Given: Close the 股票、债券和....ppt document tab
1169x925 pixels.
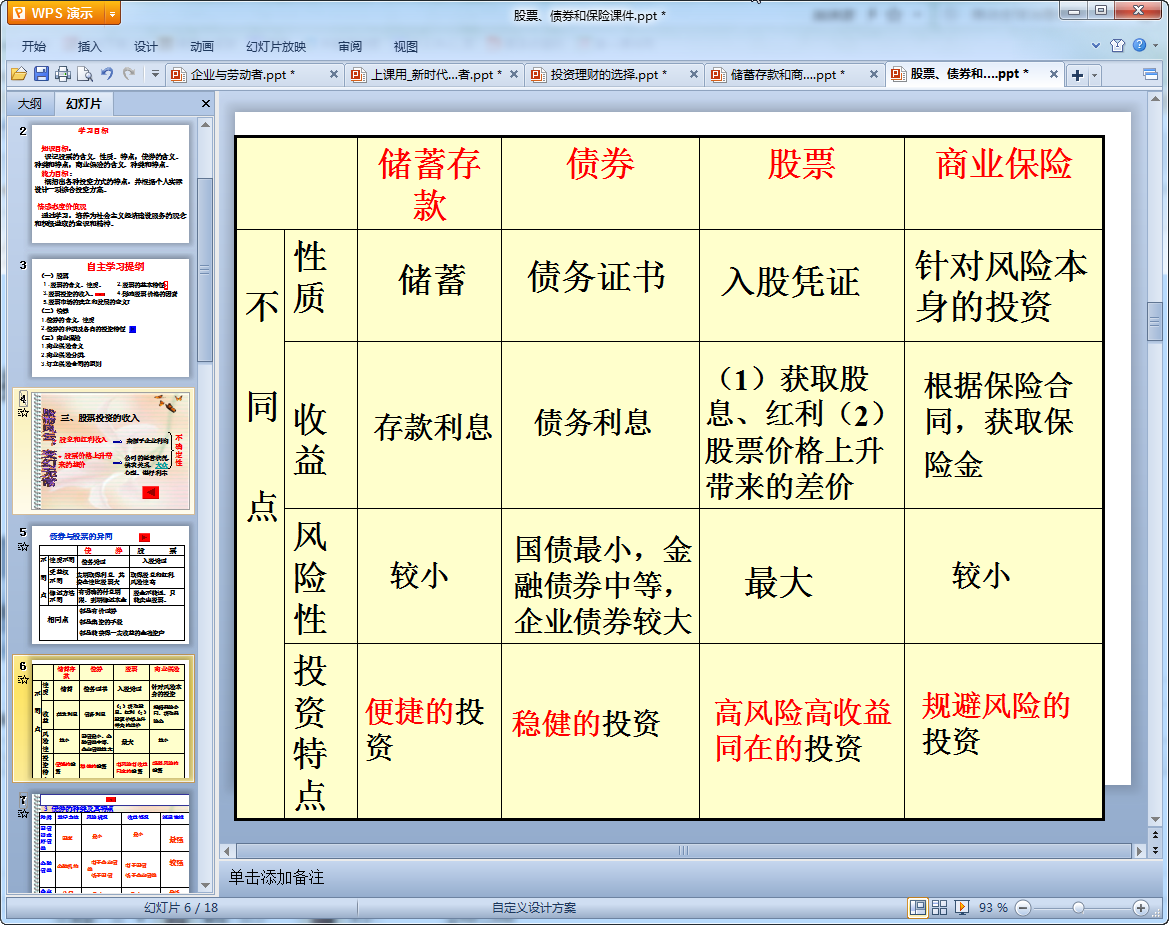Looking at the screenshot, I should [x=1053, y=75].
